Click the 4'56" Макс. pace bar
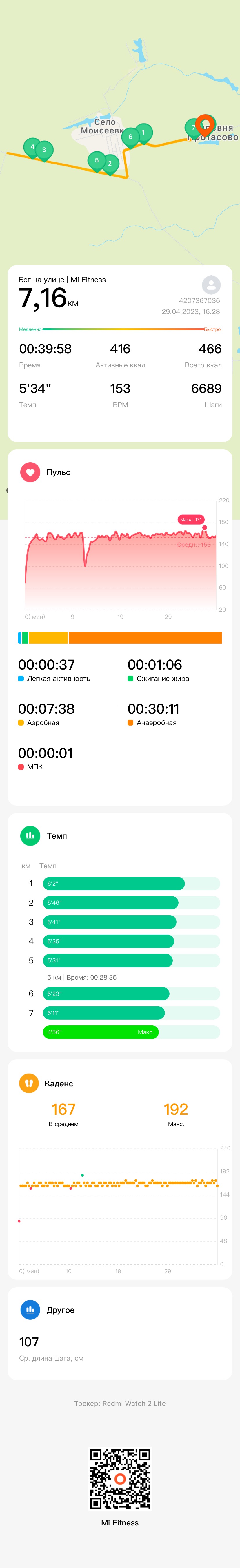 point(101,1032)
